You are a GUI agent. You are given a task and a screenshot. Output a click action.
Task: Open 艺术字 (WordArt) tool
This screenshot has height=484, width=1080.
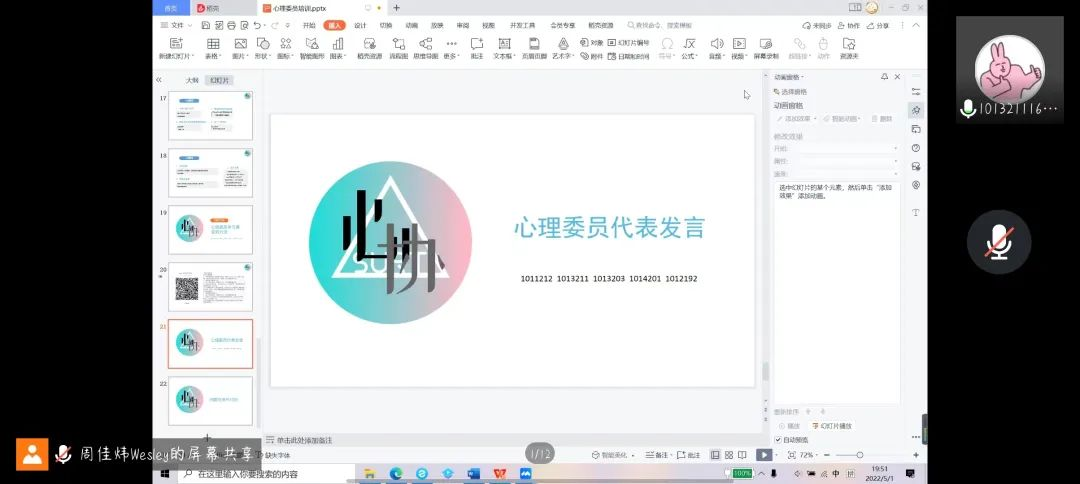click(x=563, y=44)
